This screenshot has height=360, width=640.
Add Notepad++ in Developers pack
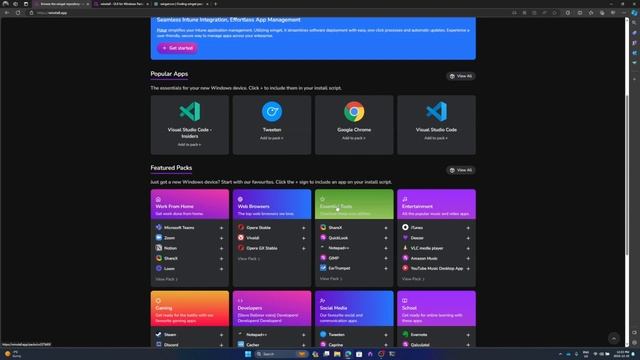304,335
